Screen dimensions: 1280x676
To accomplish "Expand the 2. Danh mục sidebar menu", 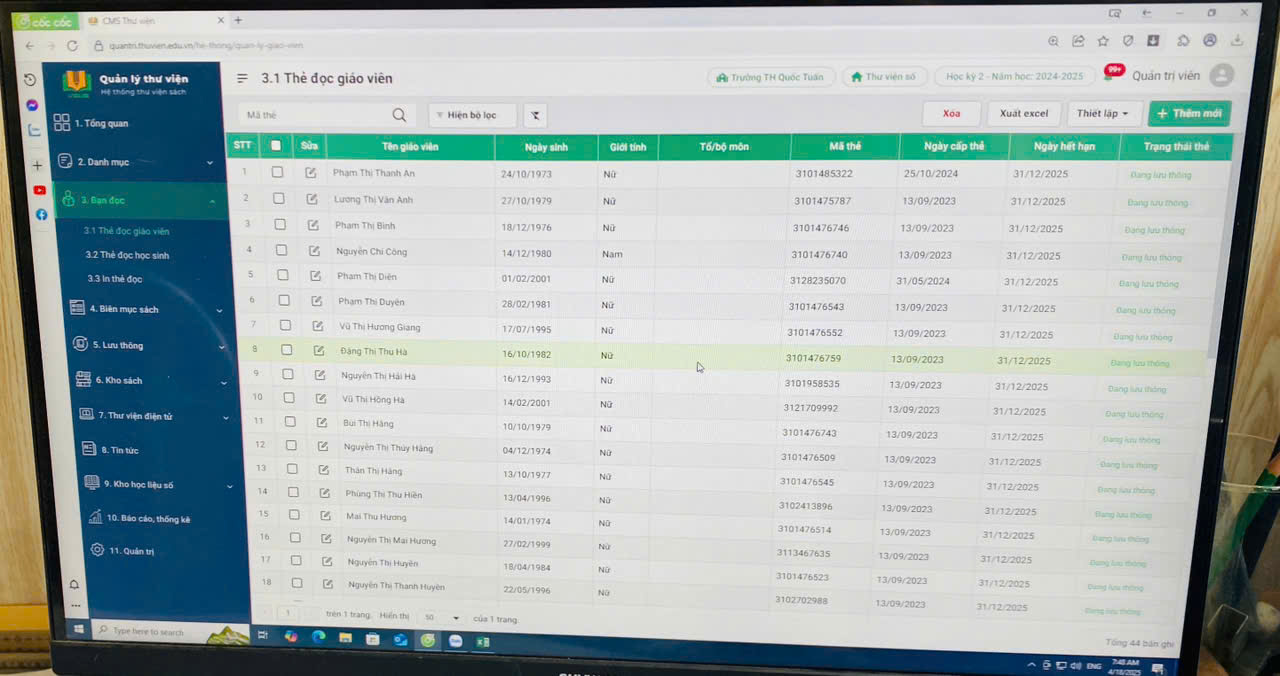I will (x=137, y=162).
